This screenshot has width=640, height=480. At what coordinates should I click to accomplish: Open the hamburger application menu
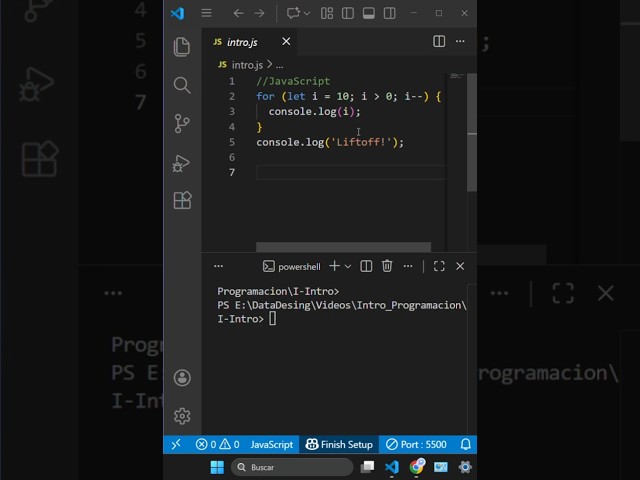click(207, 13)
